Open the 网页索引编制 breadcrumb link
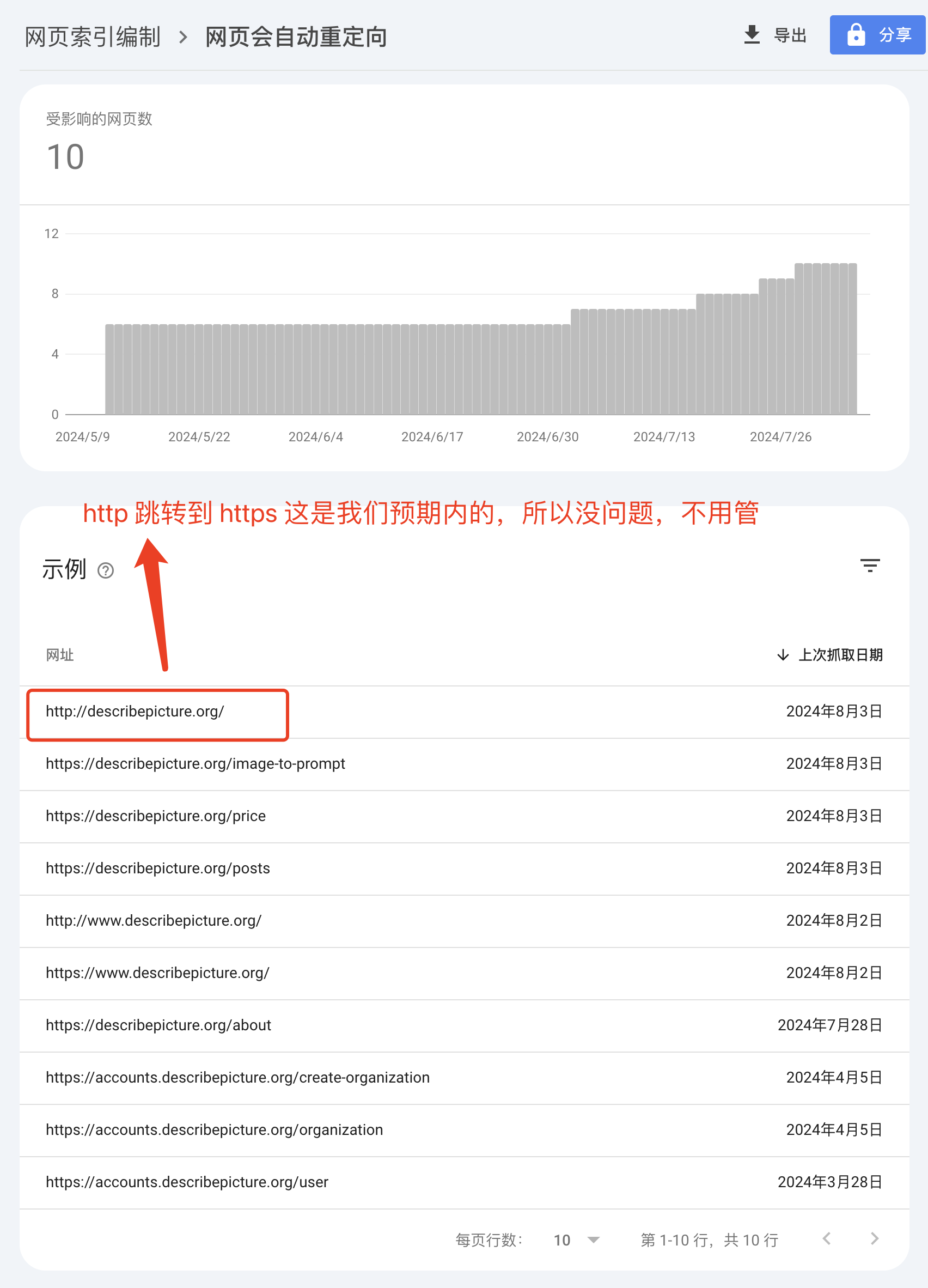928x1288 pixels. [x=93, y=37]
